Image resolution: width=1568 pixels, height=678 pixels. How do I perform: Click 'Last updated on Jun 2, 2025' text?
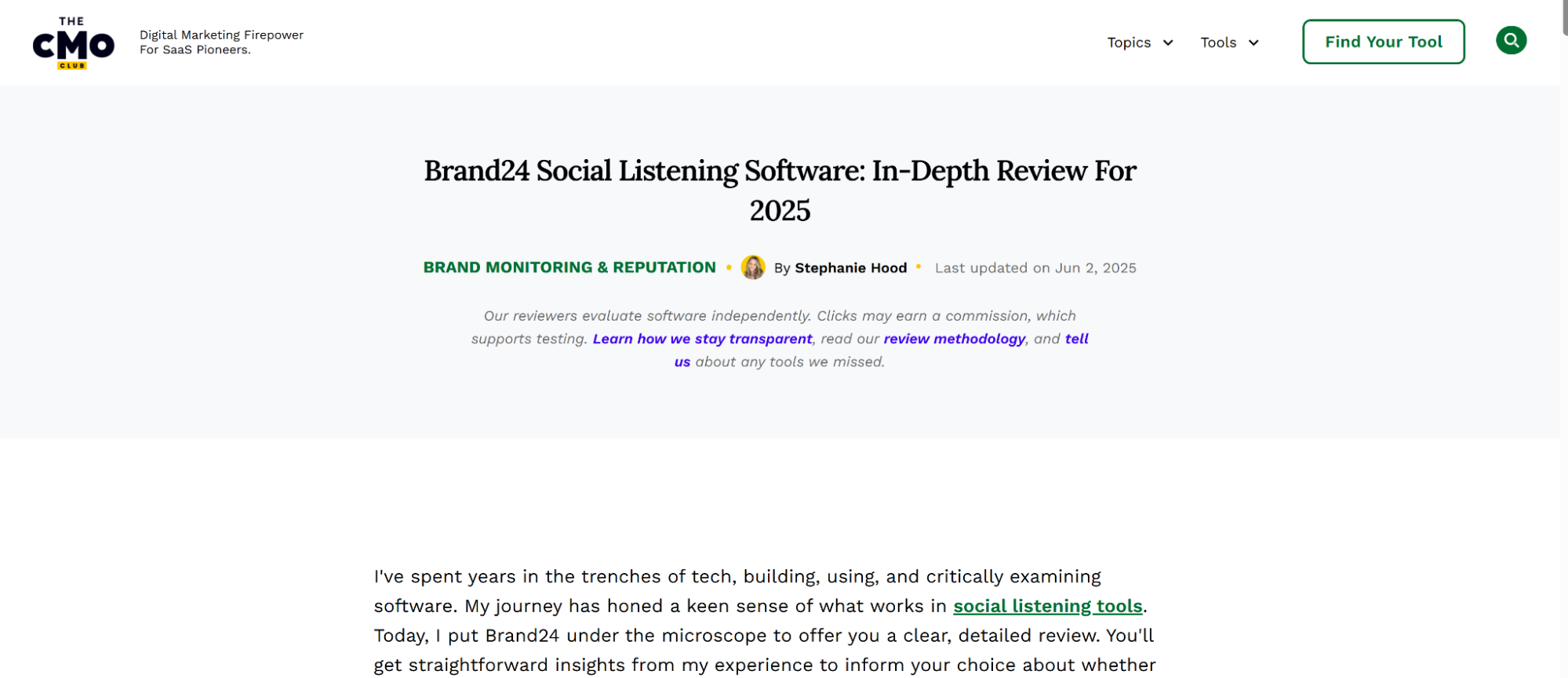(x=1035, y=268)
